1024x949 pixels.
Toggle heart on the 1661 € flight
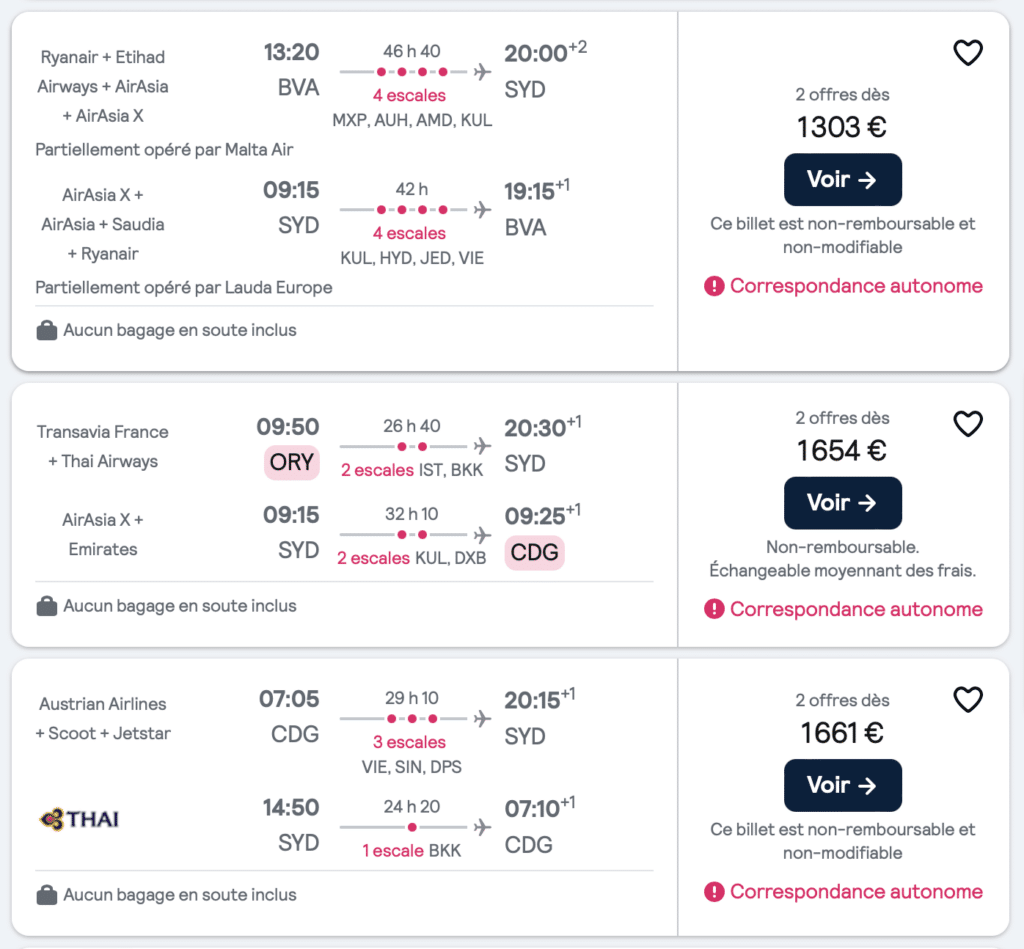click(x=968, y=700)
